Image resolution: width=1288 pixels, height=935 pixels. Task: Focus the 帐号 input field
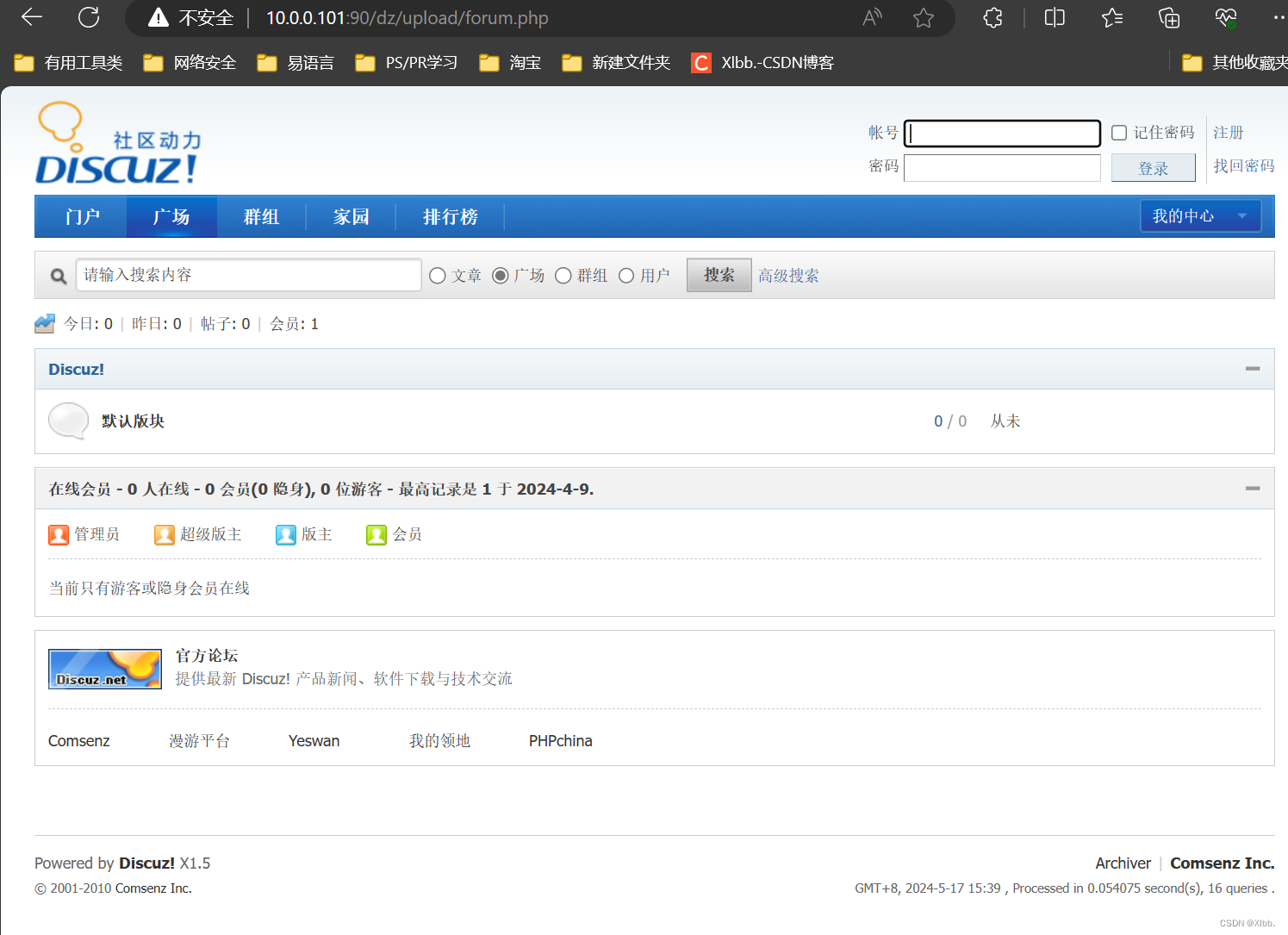[x=1002, y=134]
